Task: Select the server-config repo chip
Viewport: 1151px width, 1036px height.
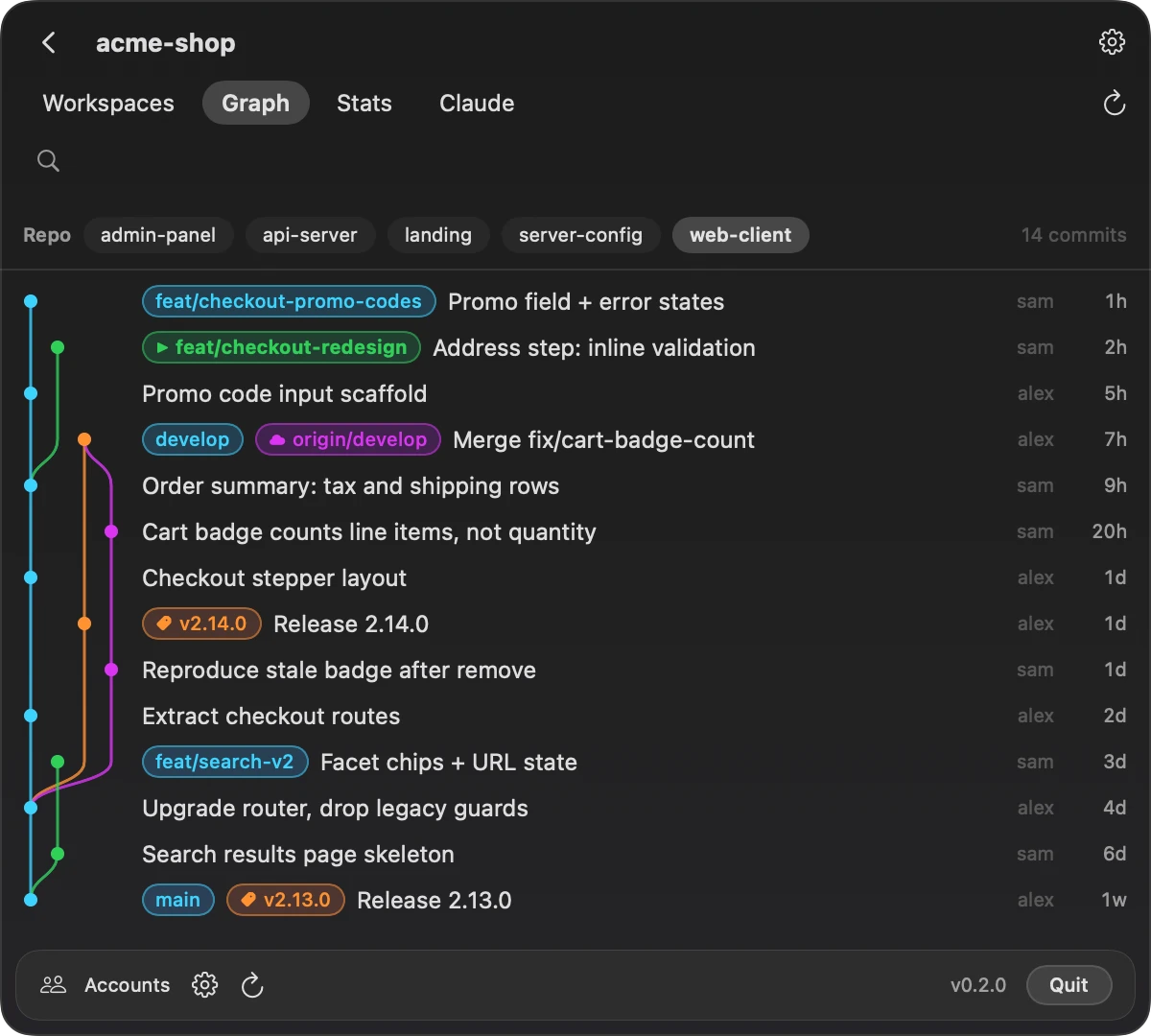Action: 580,235
